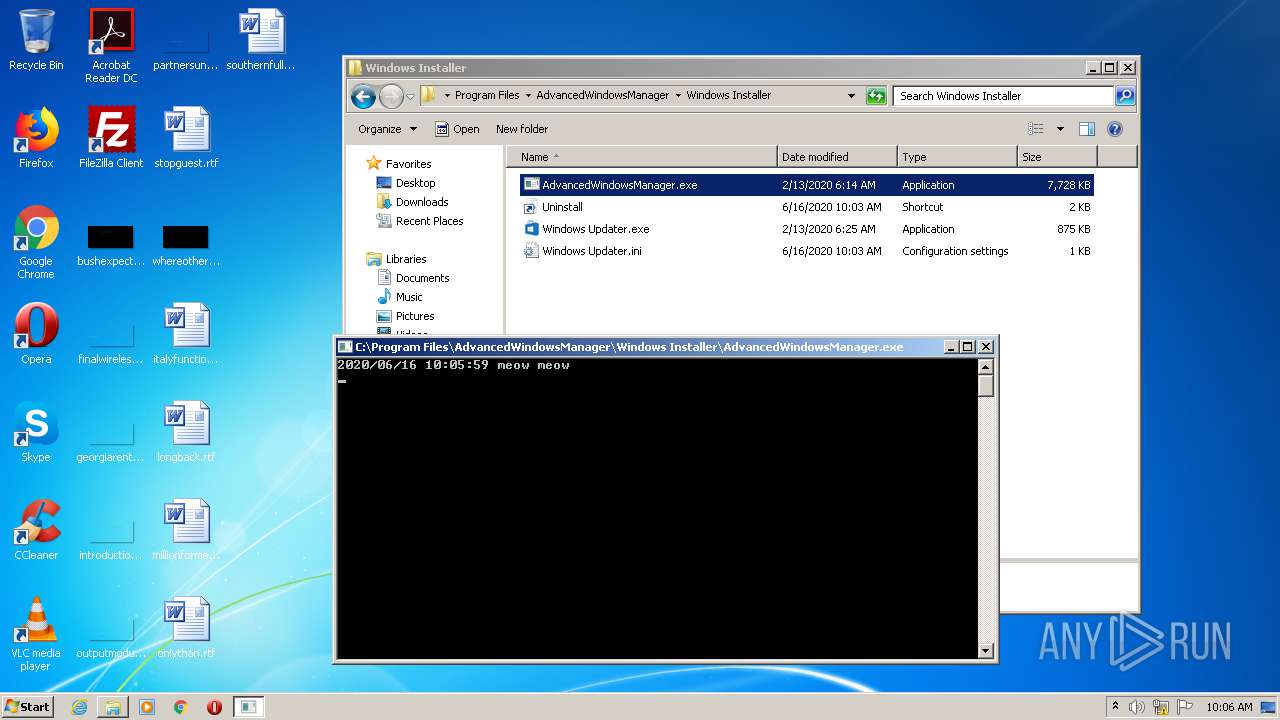Viewport: 1280px width, 720px height.
Task: Open Explorer help question mark icon
Action: click(x=1115, y=129)
